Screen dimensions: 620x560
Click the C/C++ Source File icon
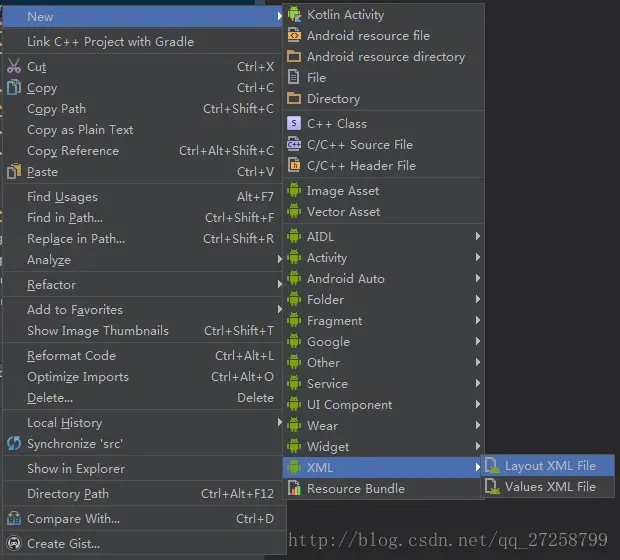coord(294,144)
